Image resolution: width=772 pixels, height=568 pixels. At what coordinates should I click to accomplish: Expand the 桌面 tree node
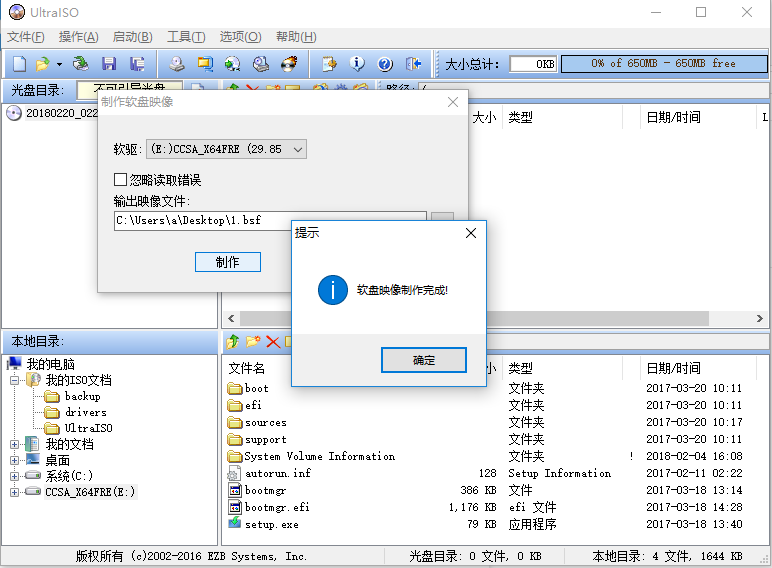(x=14, y=461)
